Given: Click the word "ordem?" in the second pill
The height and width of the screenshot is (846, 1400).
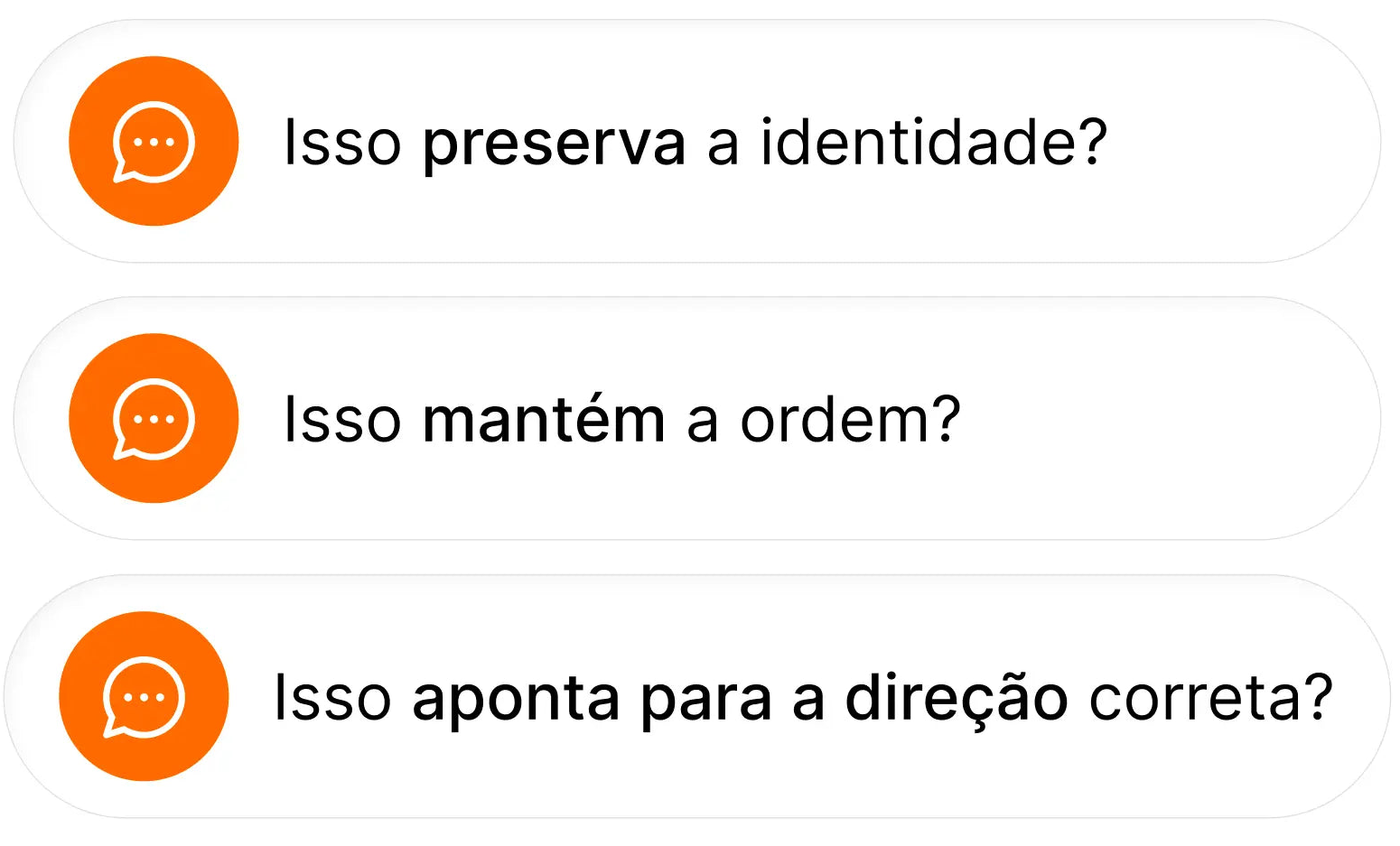Looking at the screenshot, I should pyautogui.click(x=850, y=420).
